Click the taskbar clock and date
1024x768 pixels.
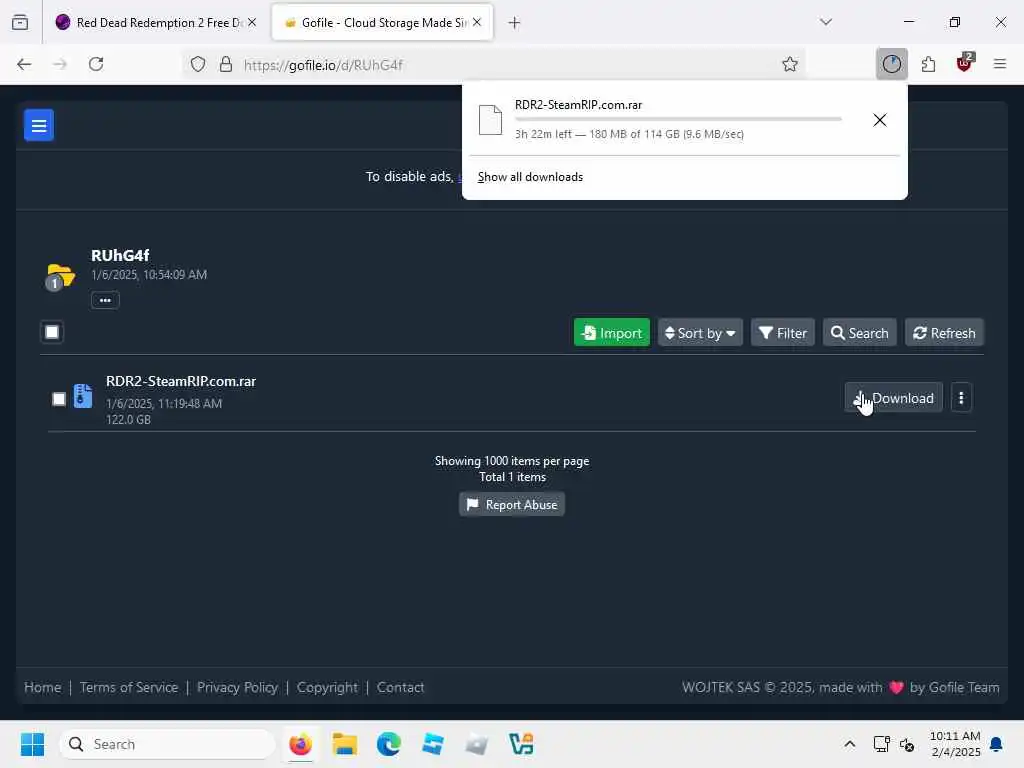tap(955, 744)
